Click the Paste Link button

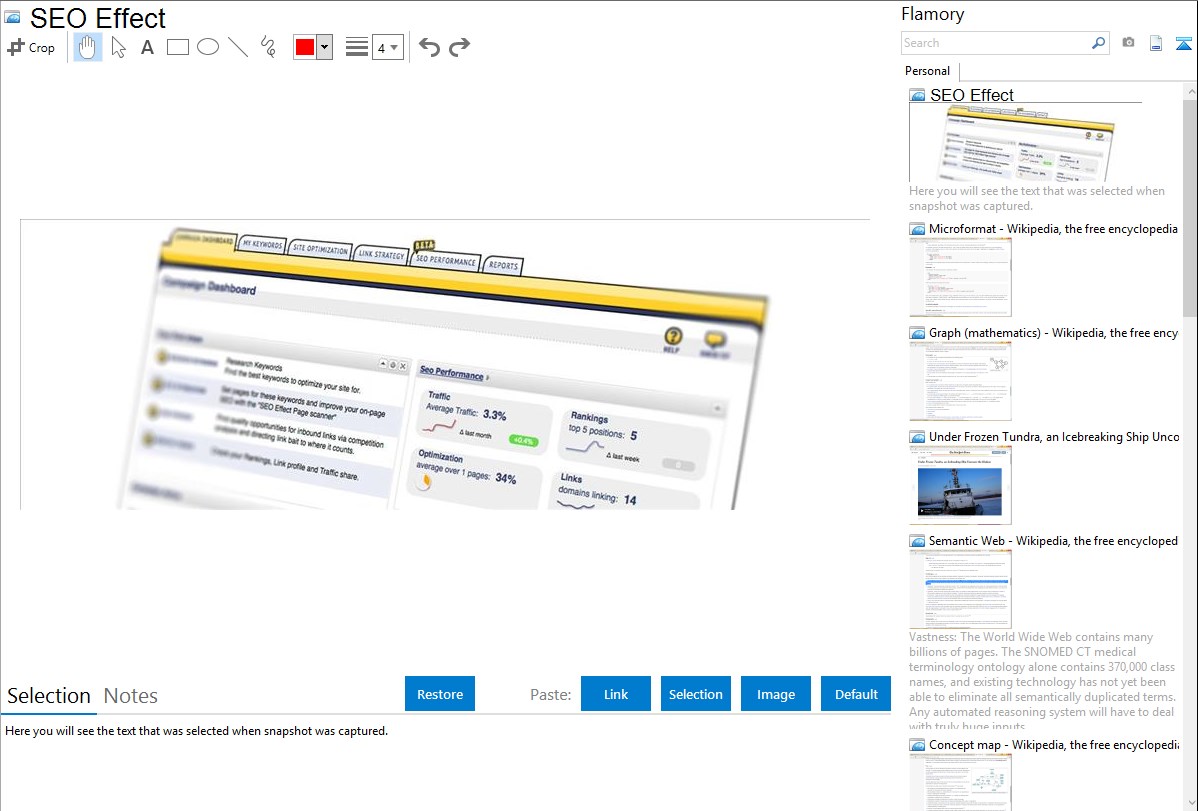click(616, 694)
